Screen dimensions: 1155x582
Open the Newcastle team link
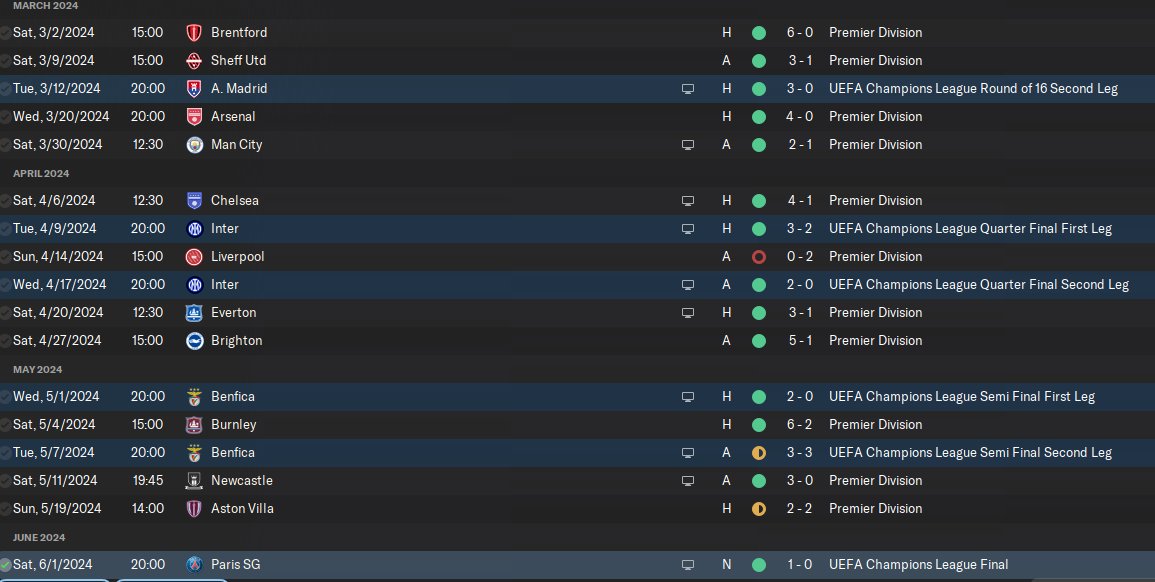242,480
